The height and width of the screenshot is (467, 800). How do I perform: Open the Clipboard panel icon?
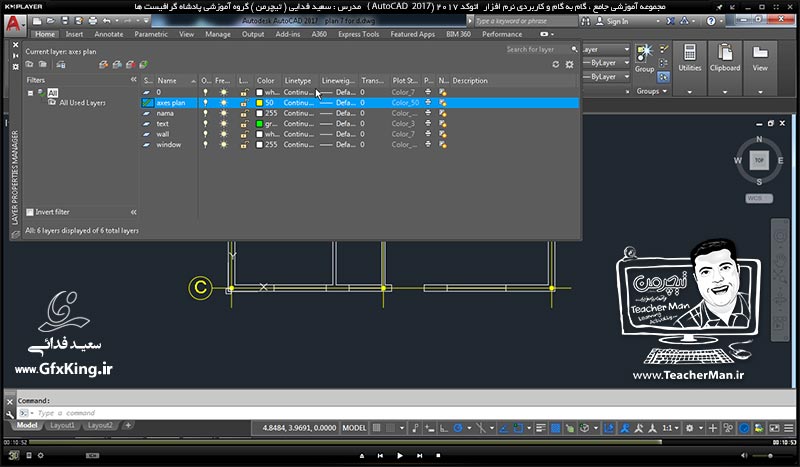[x=724, y=52]
